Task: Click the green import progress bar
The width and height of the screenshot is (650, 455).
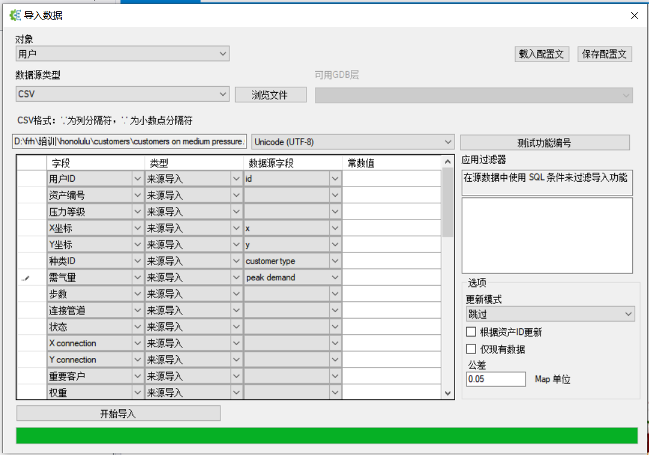Action: pos(326,435)
